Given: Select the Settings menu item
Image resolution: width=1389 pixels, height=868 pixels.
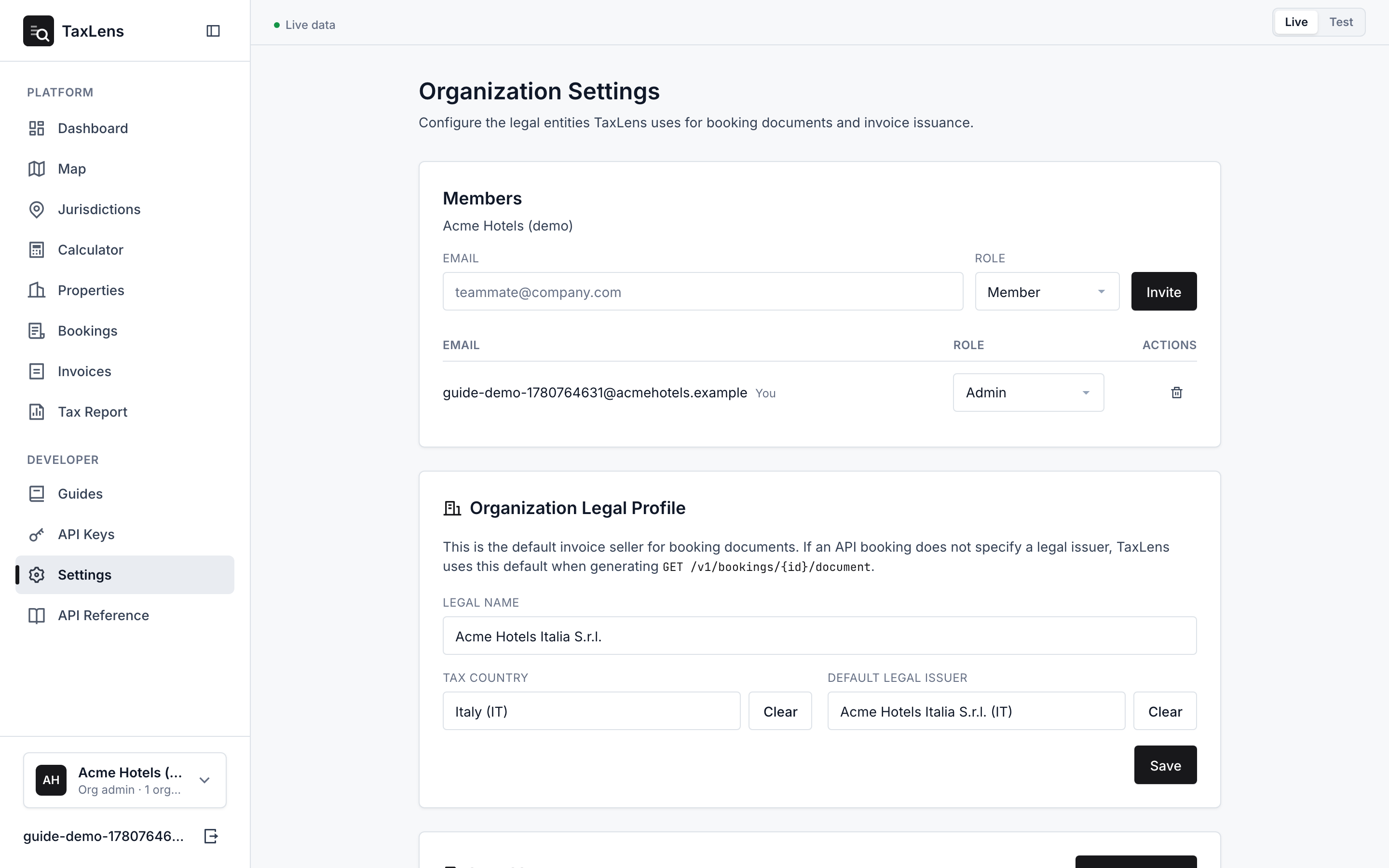Looking at the screenshot, I should click(x=124, y=575).
